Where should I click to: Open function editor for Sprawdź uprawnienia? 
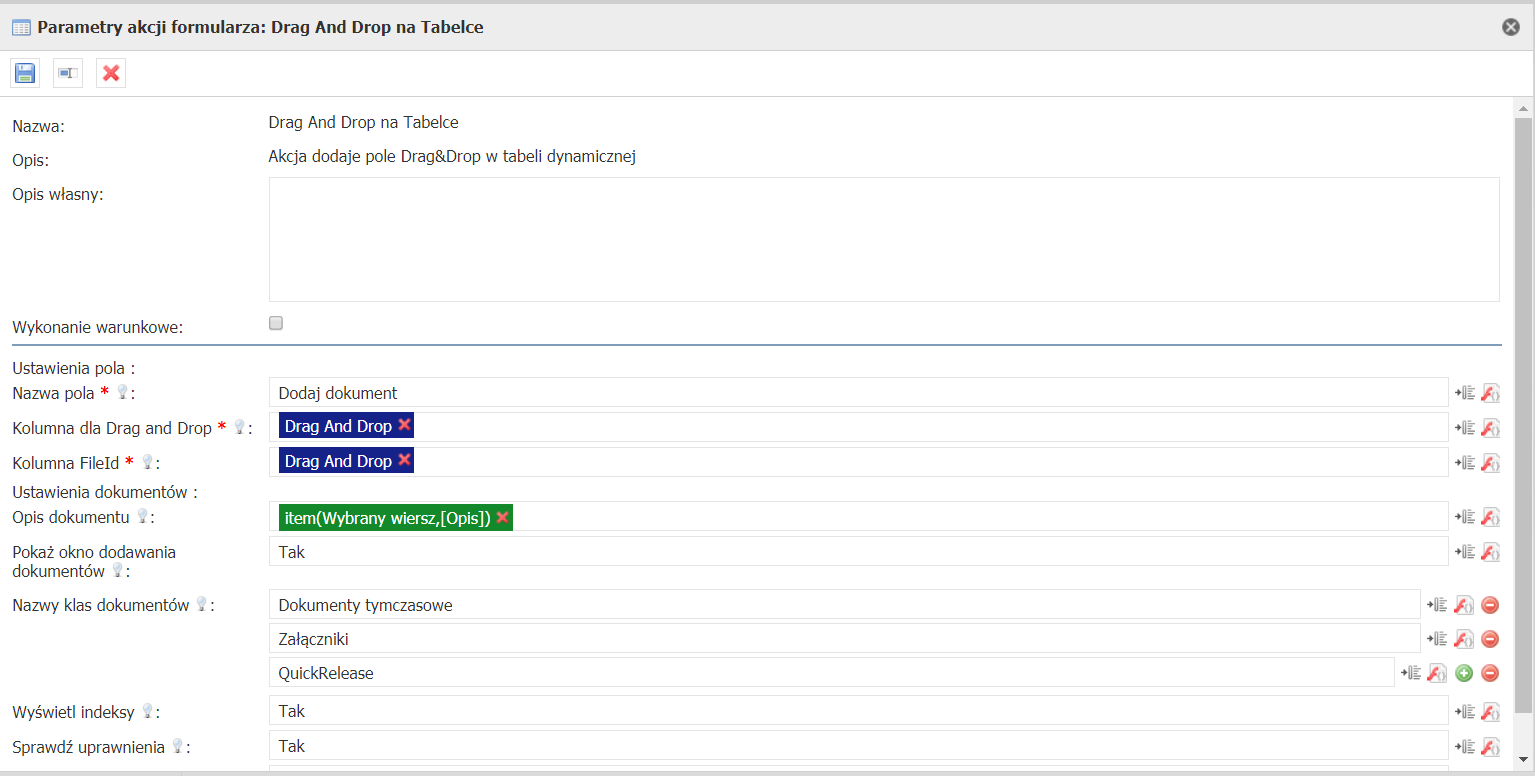coord(1490,746)
